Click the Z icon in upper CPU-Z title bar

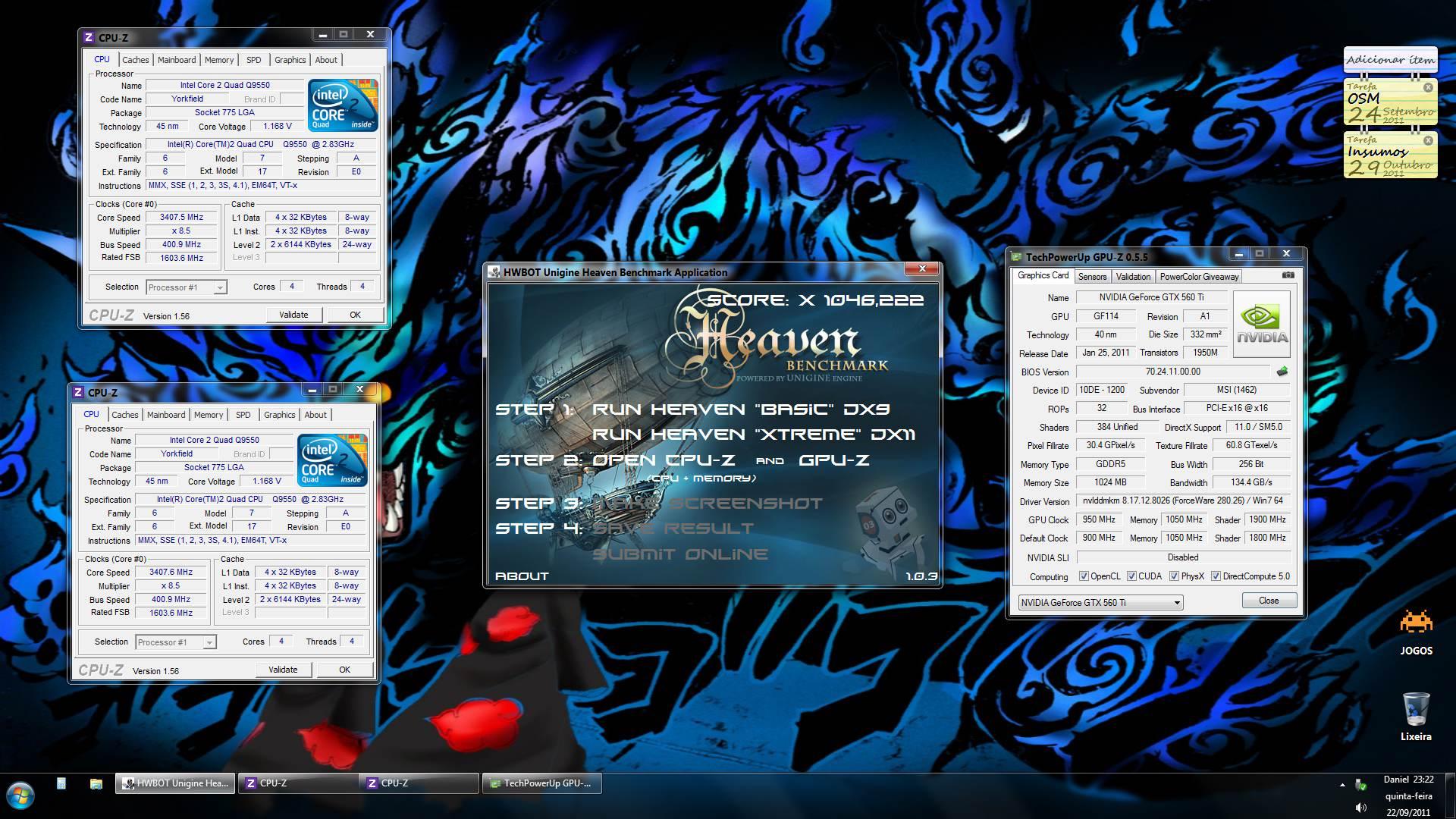pos(89,37)
